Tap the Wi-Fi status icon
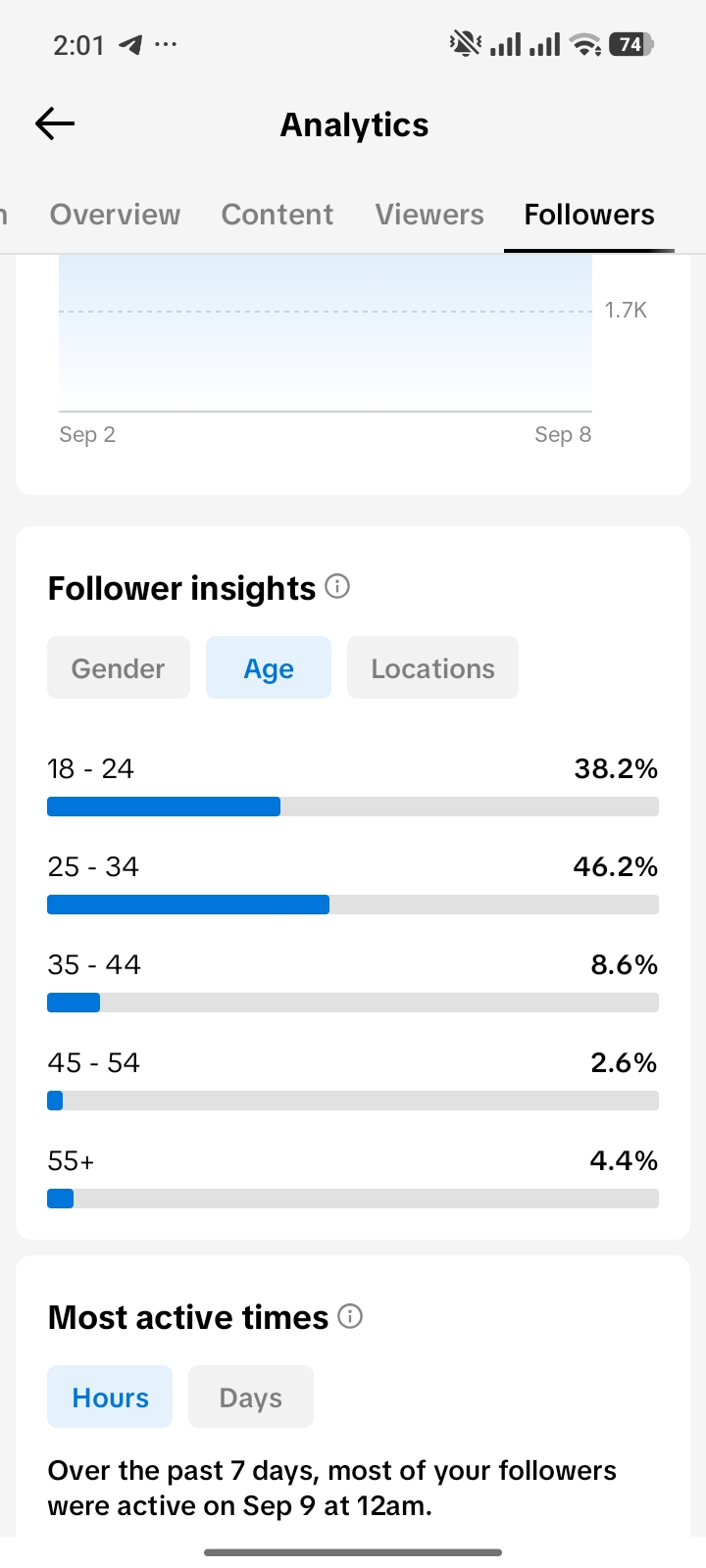706x1568 pixels. pyautogui.click(x=585, y=44)
